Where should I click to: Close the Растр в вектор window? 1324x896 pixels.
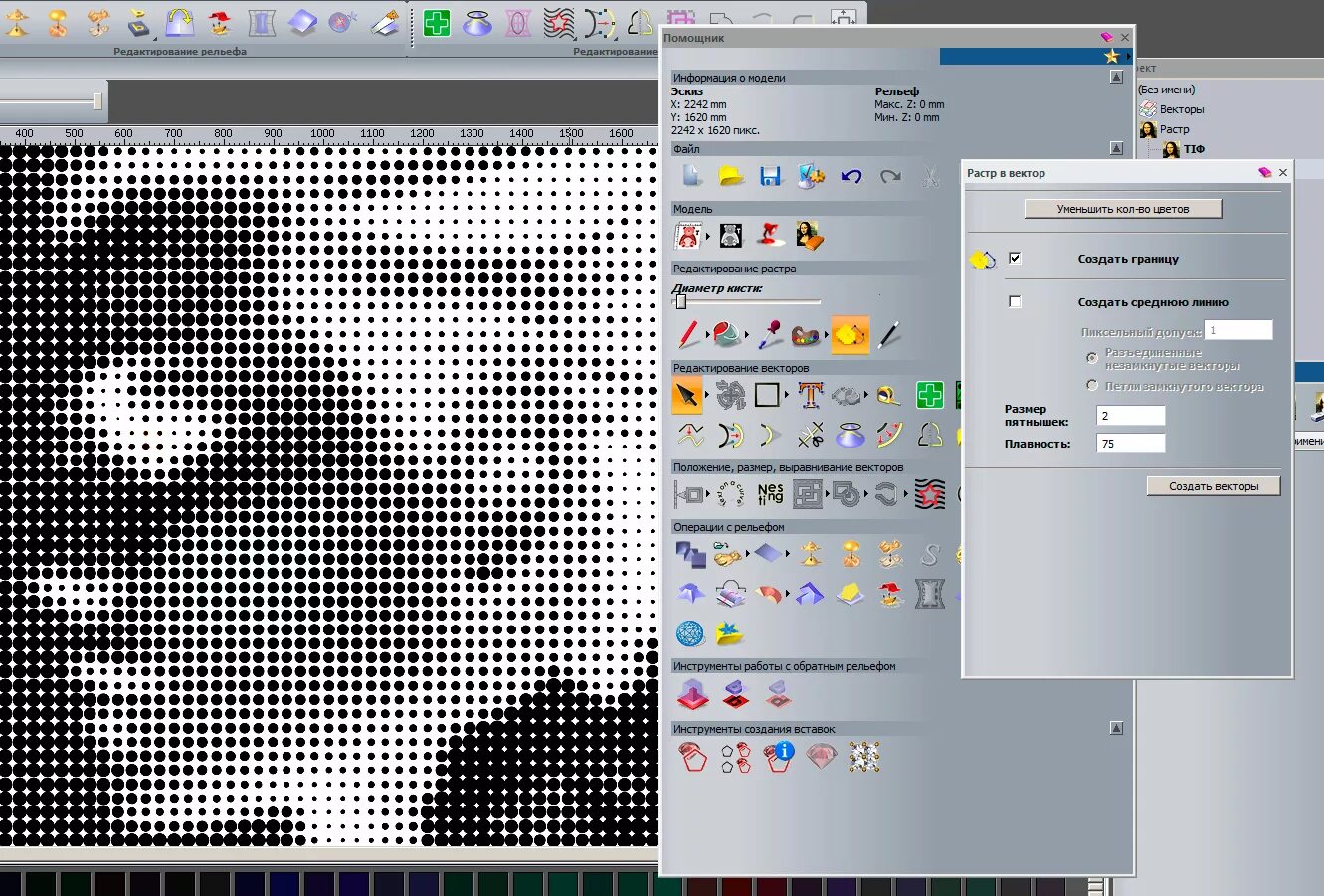pos(1283,172)
